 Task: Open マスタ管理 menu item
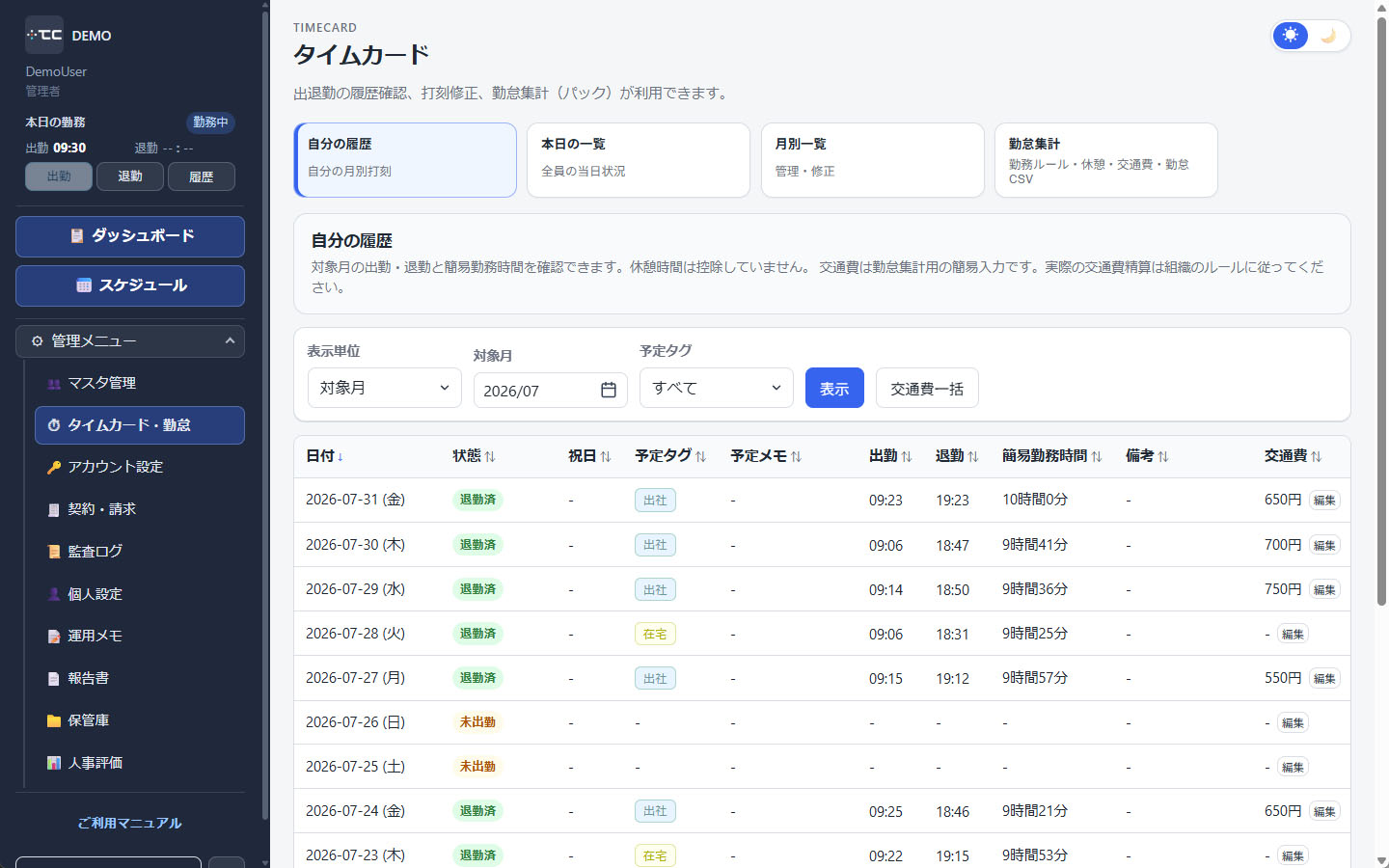[x=139, y=383]
